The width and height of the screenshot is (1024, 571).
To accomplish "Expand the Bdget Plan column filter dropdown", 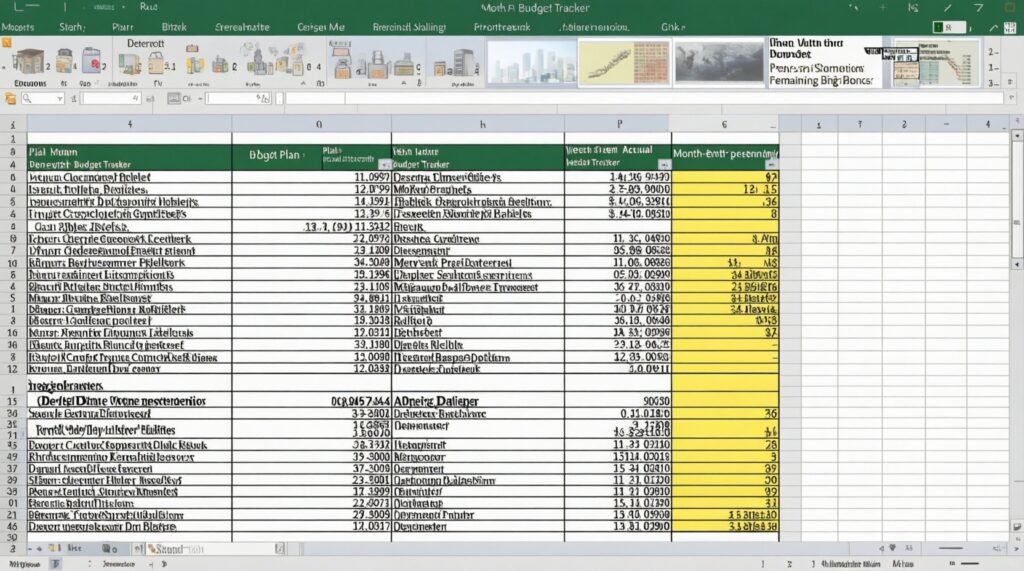I will click(x=385, y=163).
